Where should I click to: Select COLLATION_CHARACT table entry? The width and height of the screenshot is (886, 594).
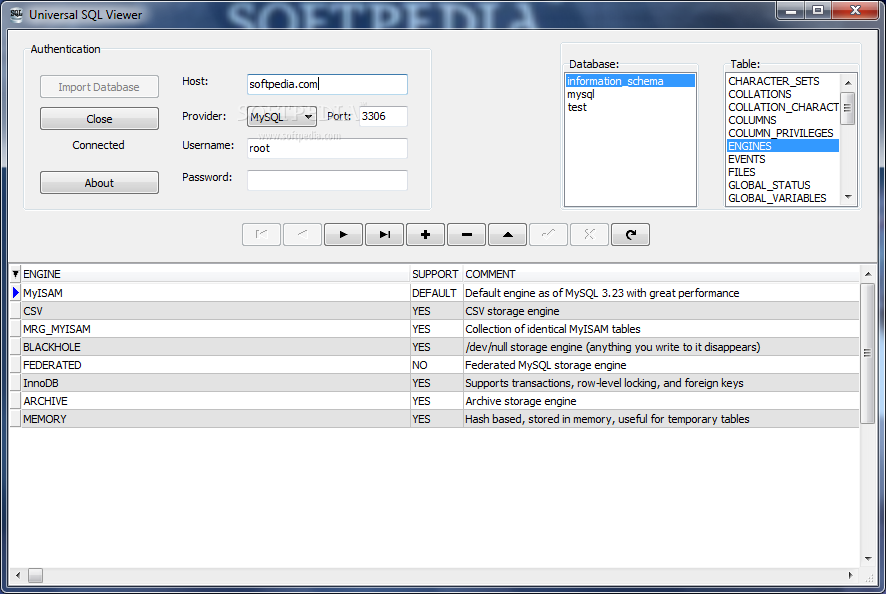[x=783, y=107]
